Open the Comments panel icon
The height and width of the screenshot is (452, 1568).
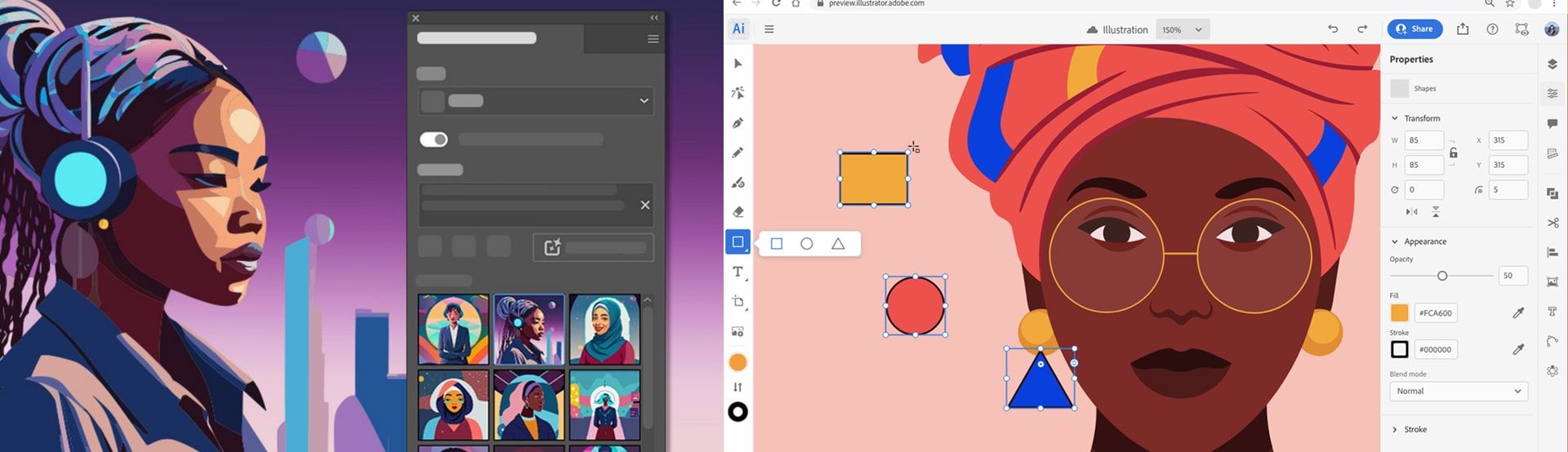(x=1552, y=123)
